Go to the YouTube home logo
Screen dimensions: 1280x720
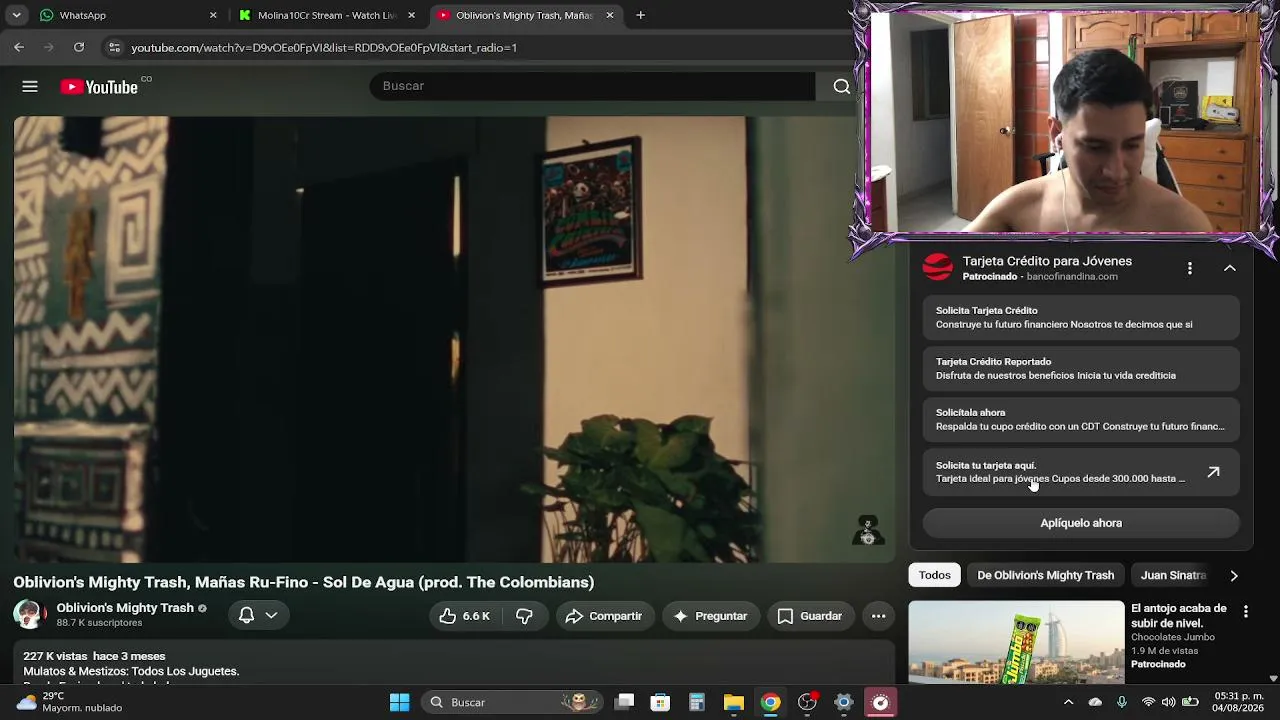[x=98, y=87]
